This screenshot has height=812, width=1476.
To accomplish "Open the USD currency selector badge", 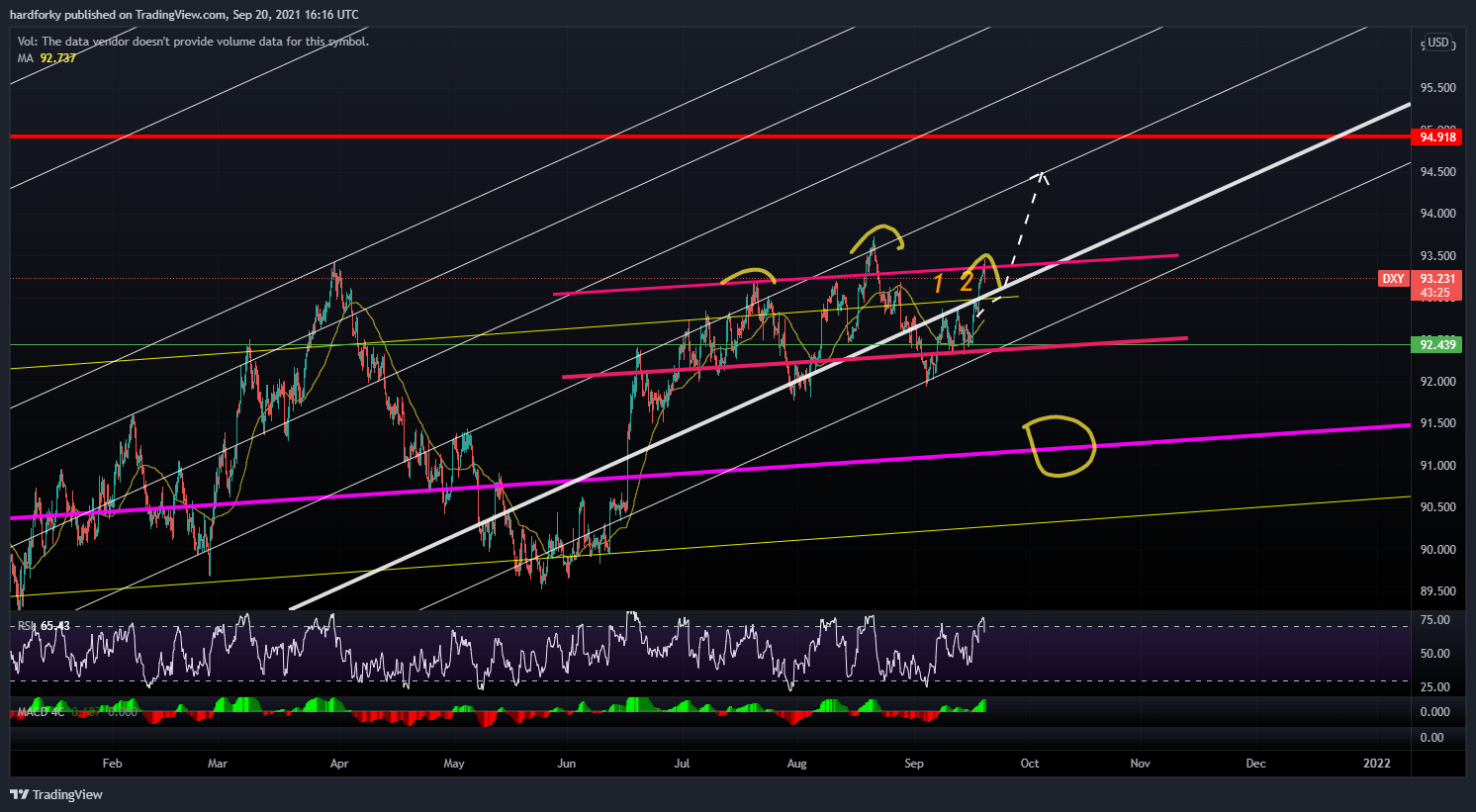I will (1437, 43).
